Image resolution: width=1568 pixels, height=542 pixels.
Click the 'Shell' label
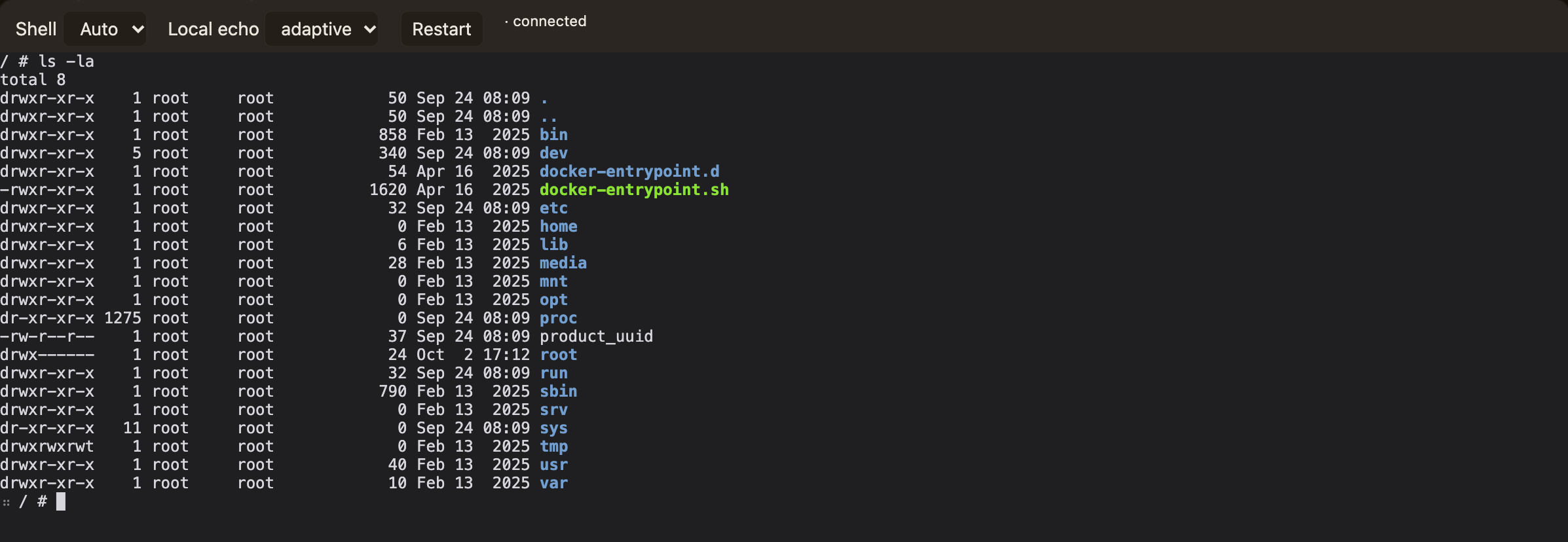36,29
